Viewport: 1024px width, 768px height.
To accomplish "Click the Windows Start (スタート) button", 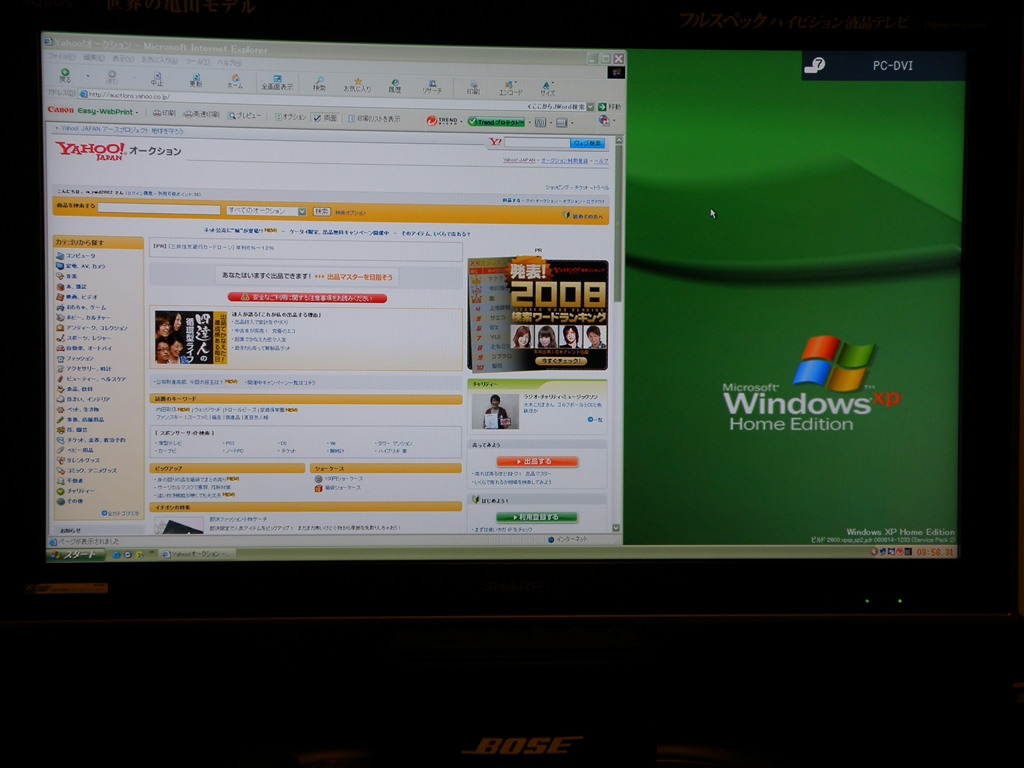I will (77, 554).
